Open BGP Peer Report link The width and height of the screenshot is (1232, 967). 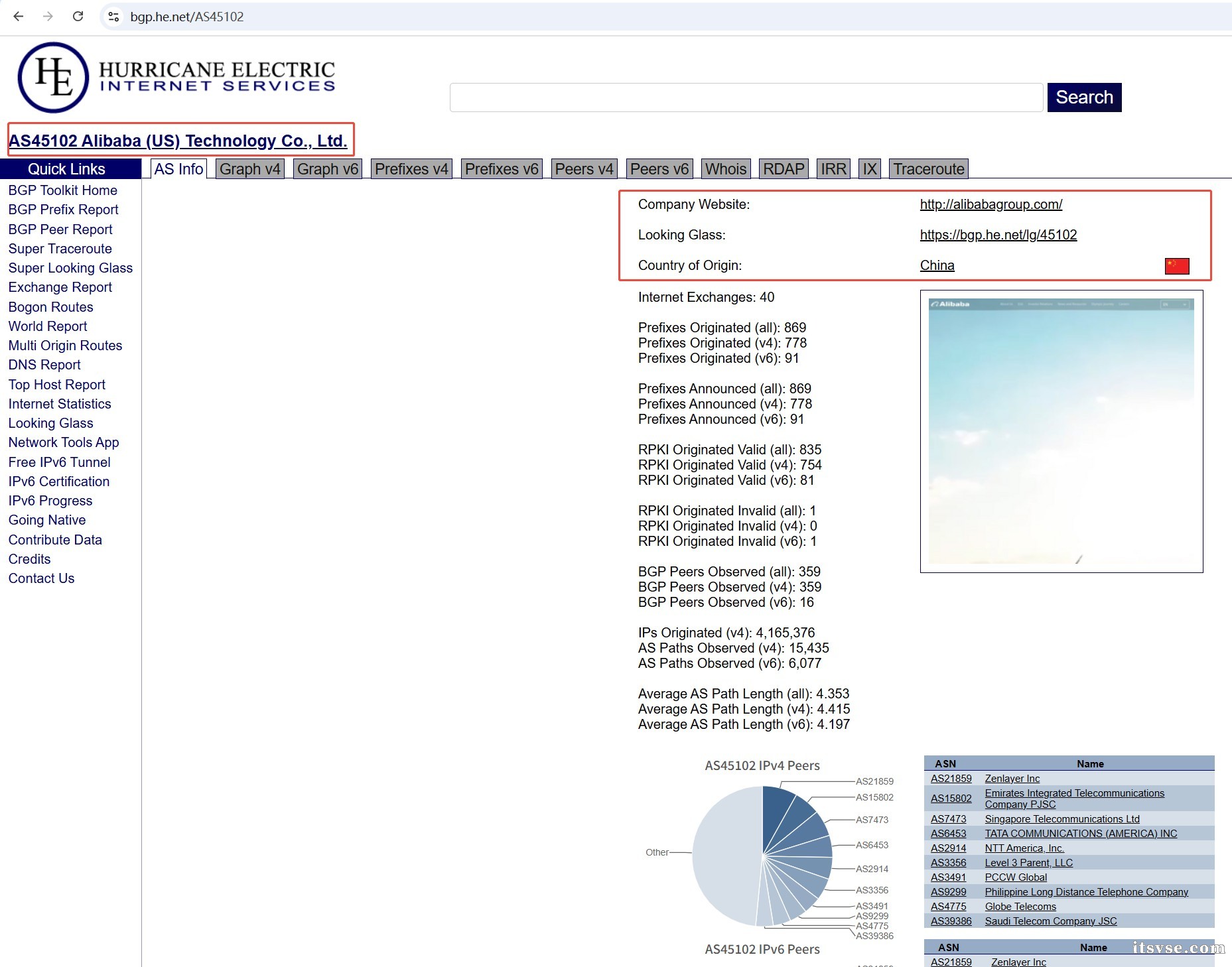(60, 229)
